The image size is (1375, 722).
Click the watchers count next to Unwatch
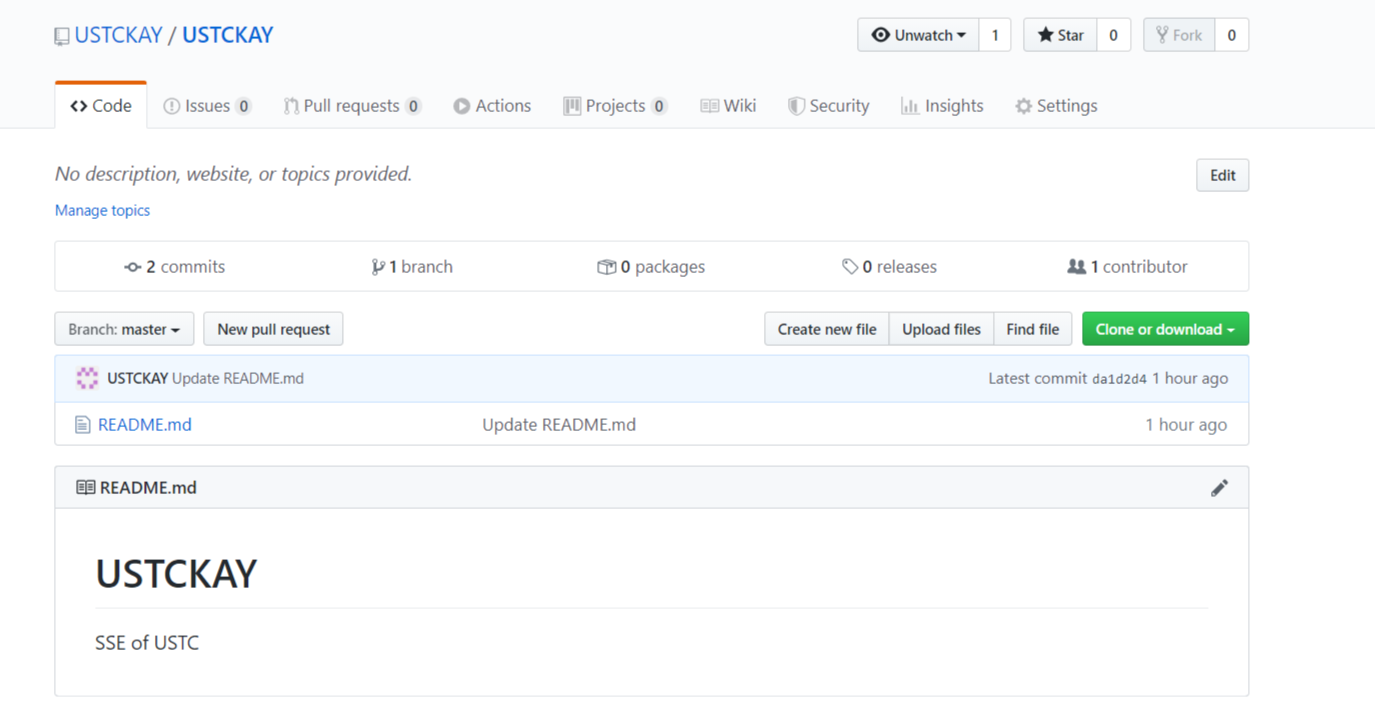[x=994, y=35]
